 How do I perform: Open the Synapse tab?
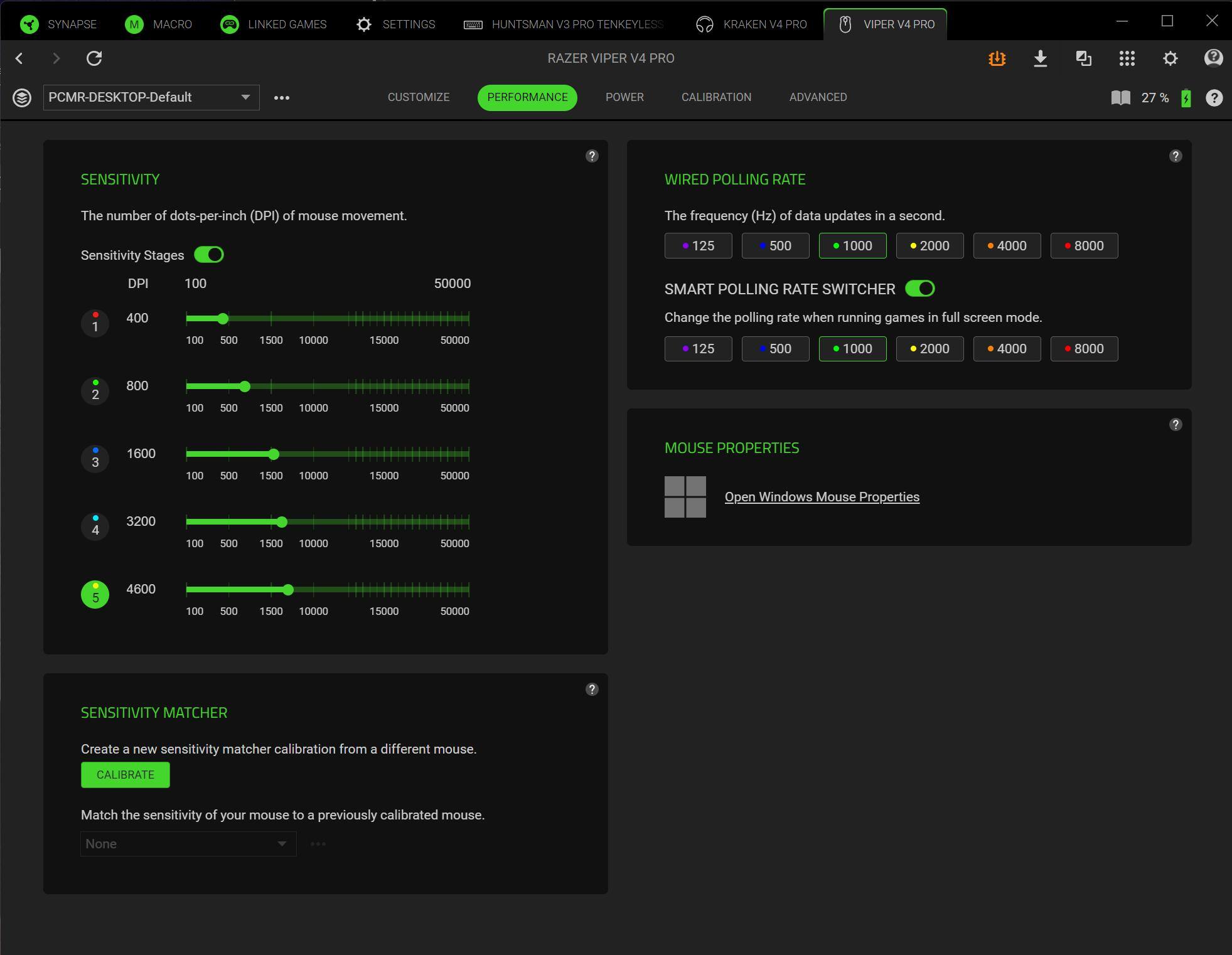pyautogui.click(x=58, y=24)
